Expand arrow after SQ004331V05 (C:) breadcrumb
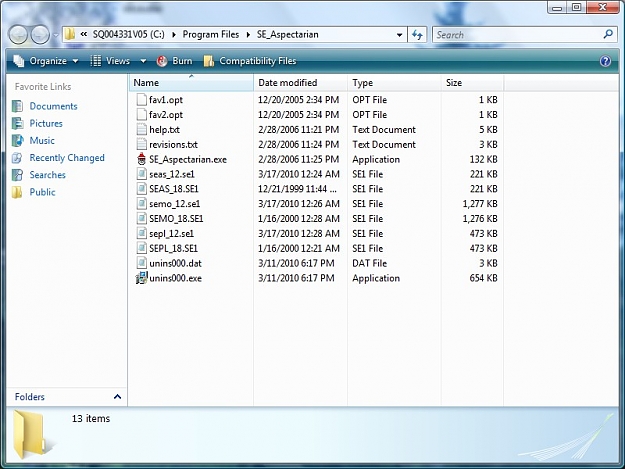 [x=174, y=35]
